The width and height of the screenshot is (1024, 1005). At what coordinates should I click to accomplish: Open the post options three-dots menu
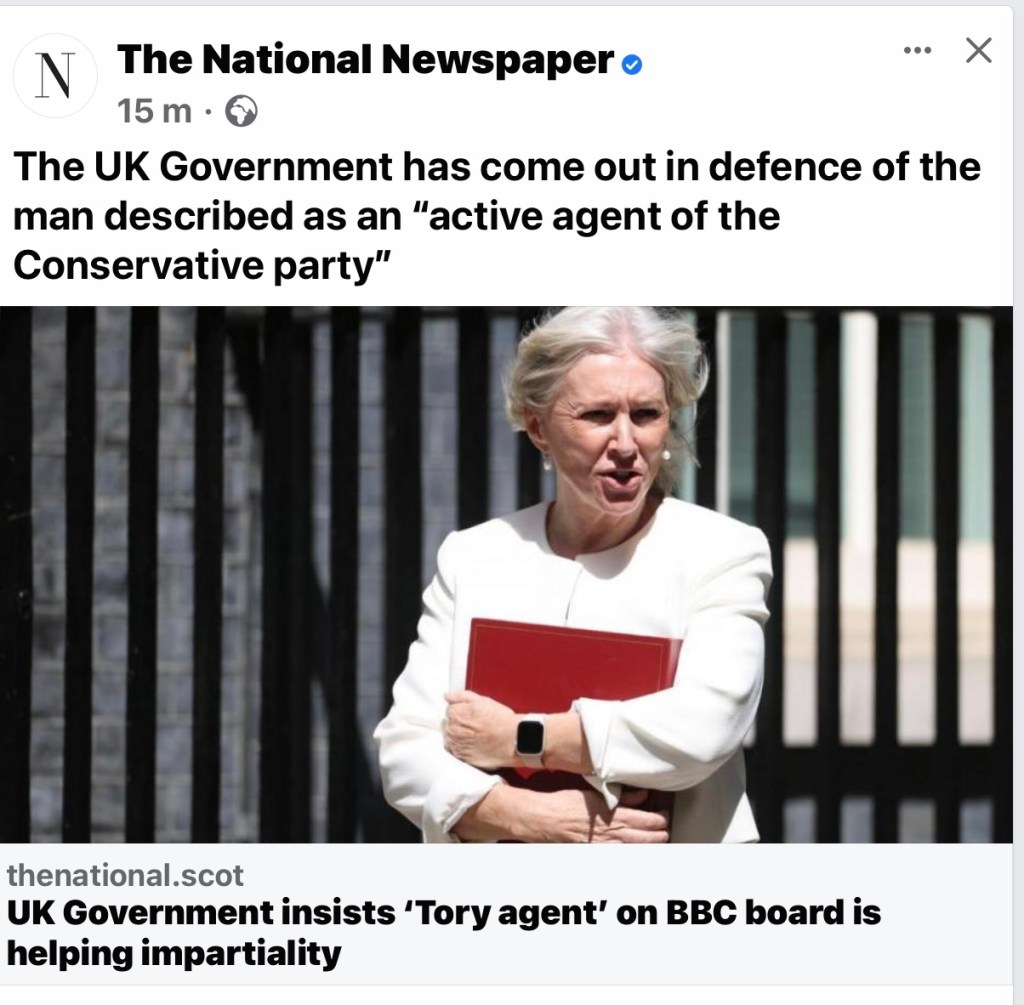(918, 50)
